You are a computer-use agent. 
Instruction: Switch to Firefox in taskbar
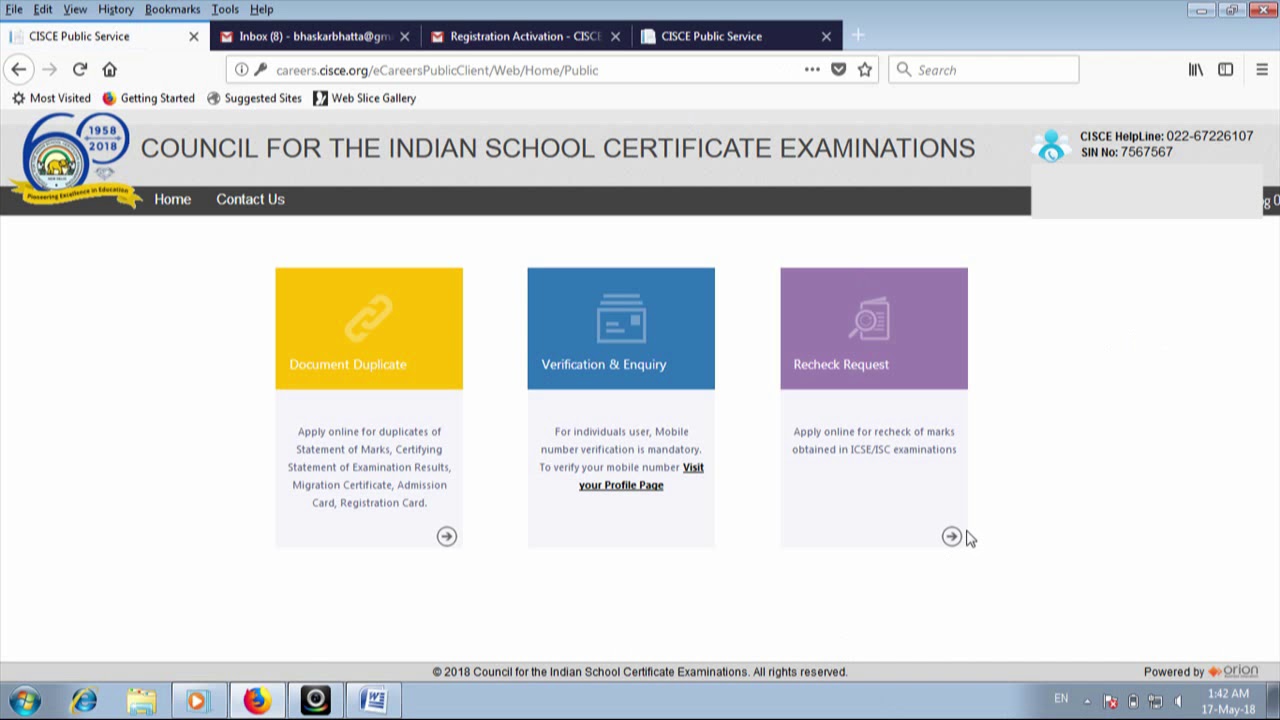(257, 701)
